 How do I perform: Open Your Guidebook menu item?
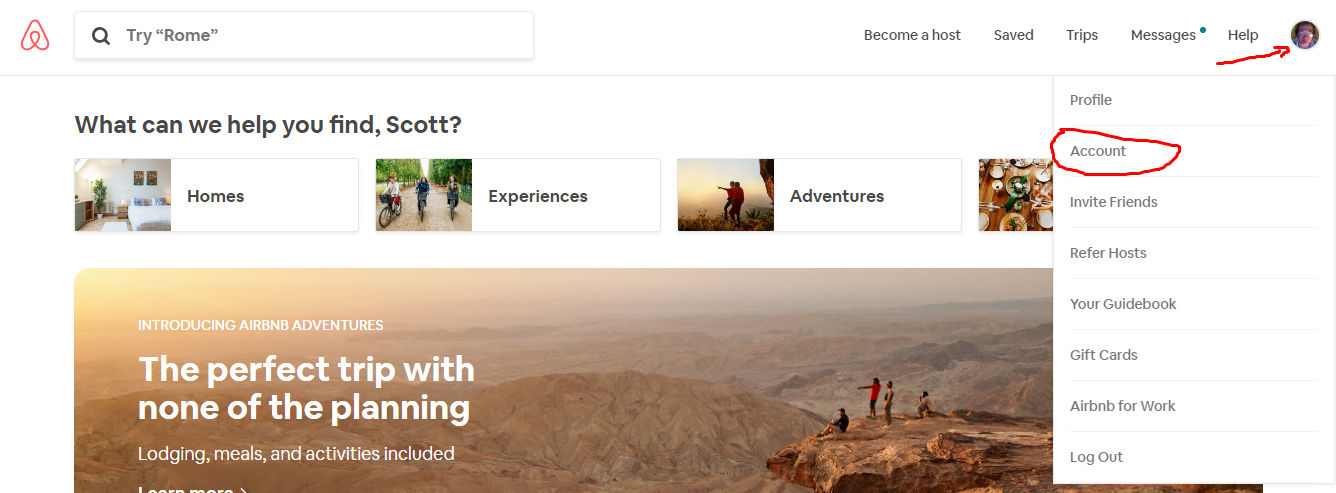click(1123, 304)
